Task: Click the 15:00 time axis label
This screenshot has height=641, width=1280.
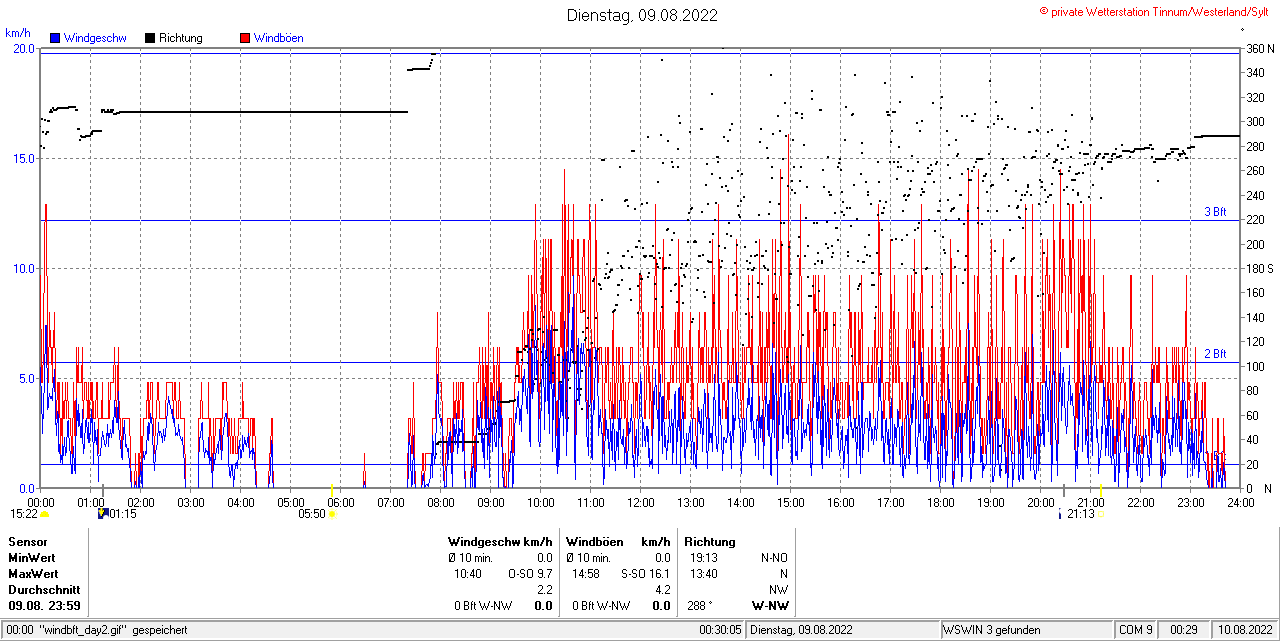Action: (x=791, y=502)
